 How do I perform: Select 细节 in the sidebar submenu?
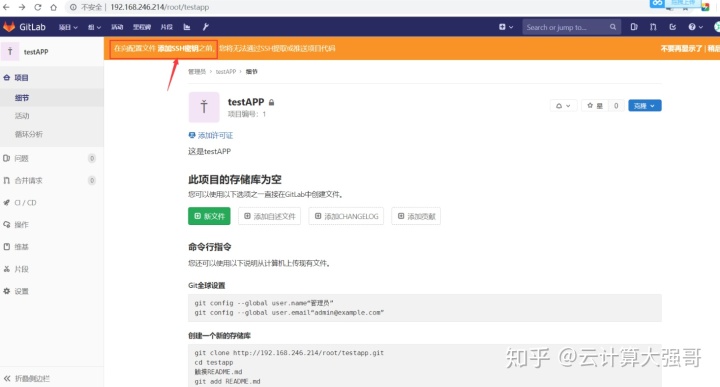tap(52, 98)
